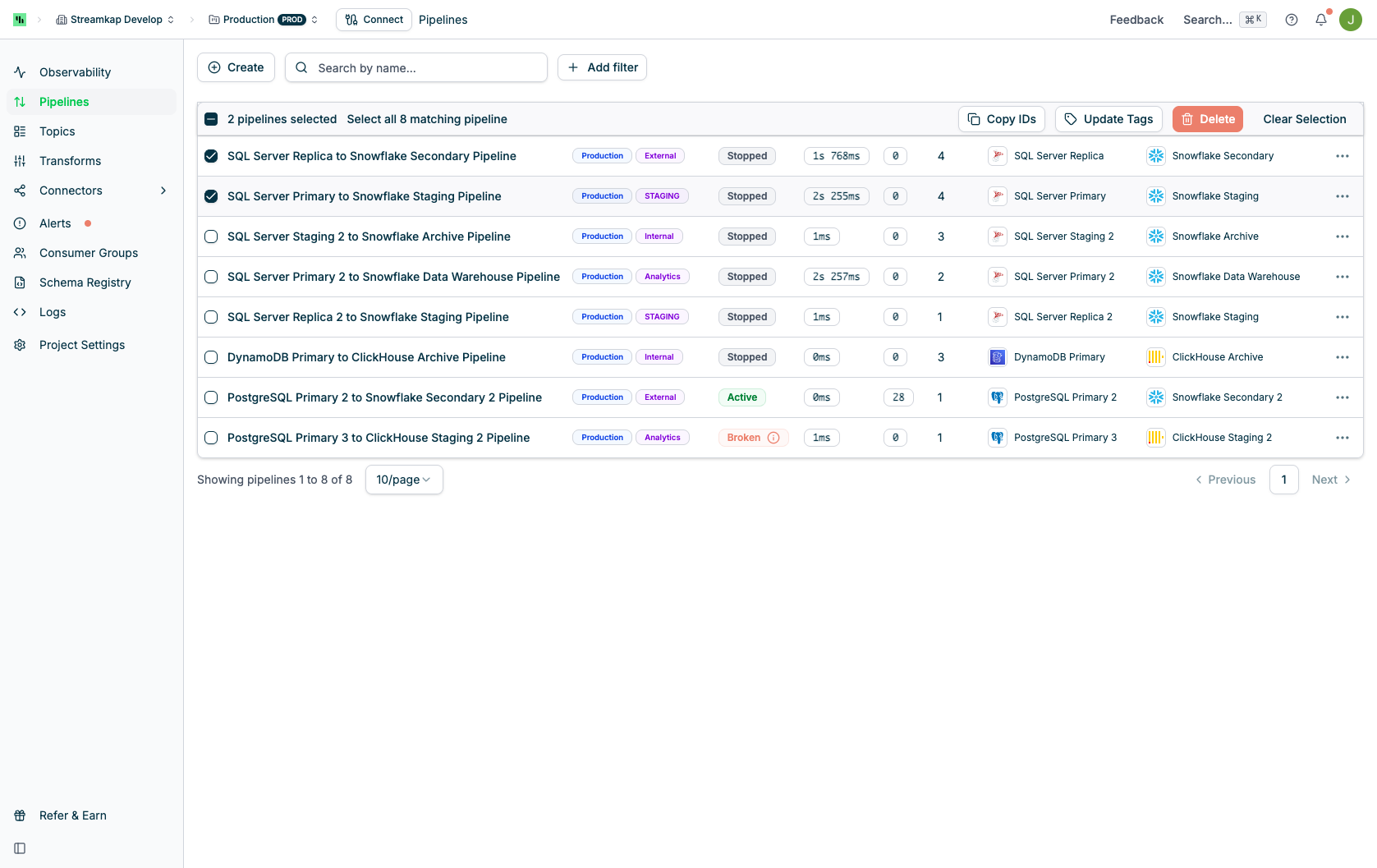This screenshot has height=868, width=1377.
Task: Uncheck SQL Server Replica to Snowflake Secondary Pipeline
Action: pyautogui.click(x=211, y=156)
